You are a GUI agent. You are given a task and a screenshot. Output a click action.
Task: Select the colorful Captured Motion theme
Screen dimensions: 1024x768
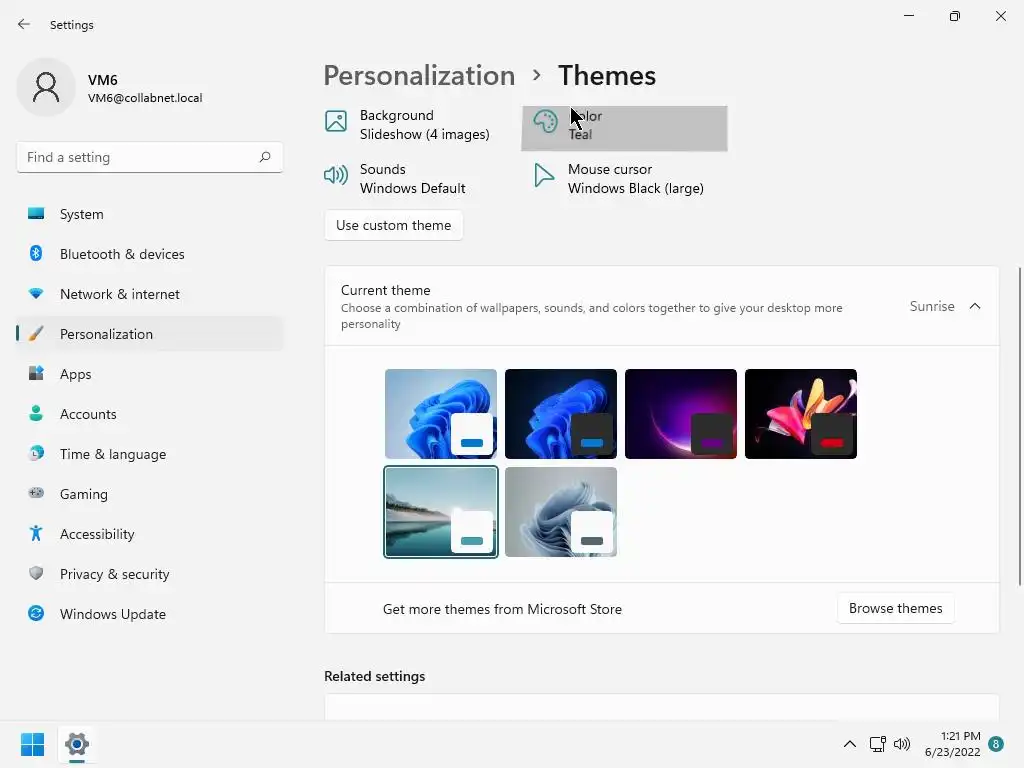pos(801,414)
